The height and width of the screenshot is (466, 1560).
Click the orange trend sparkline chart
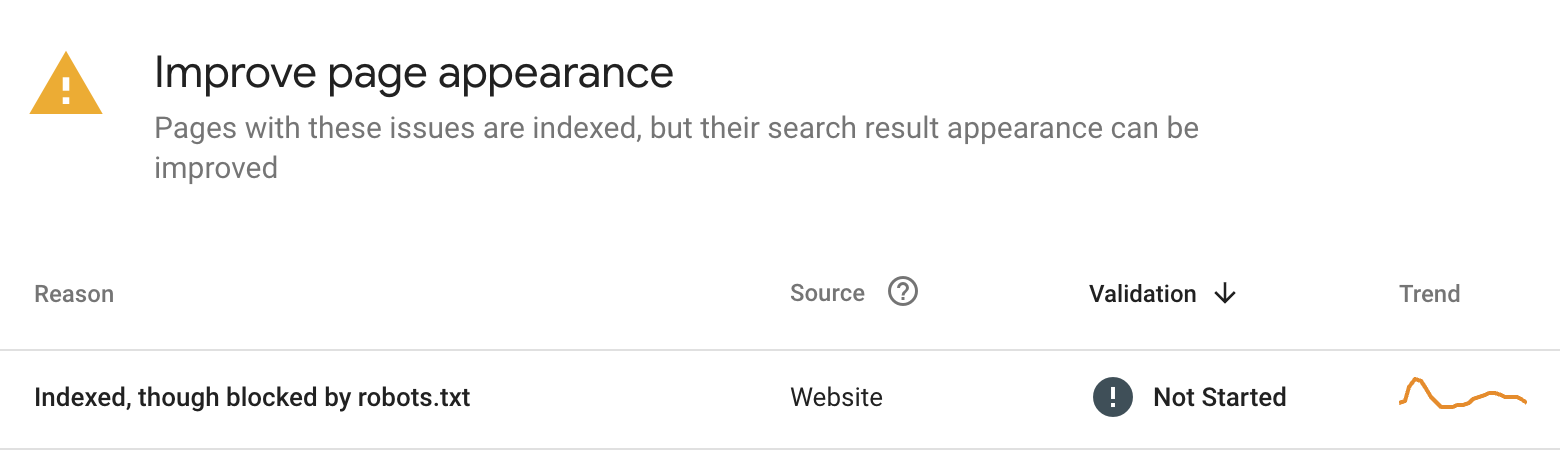coord(1462,394)
